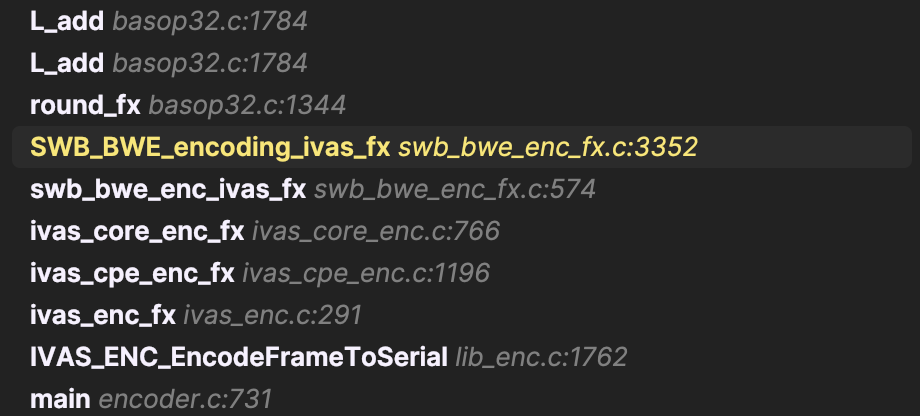The height and width of the screenshot is (416, 920).
Task: Click the ivas_enc.c:291 location
Action: coord(273,315)
